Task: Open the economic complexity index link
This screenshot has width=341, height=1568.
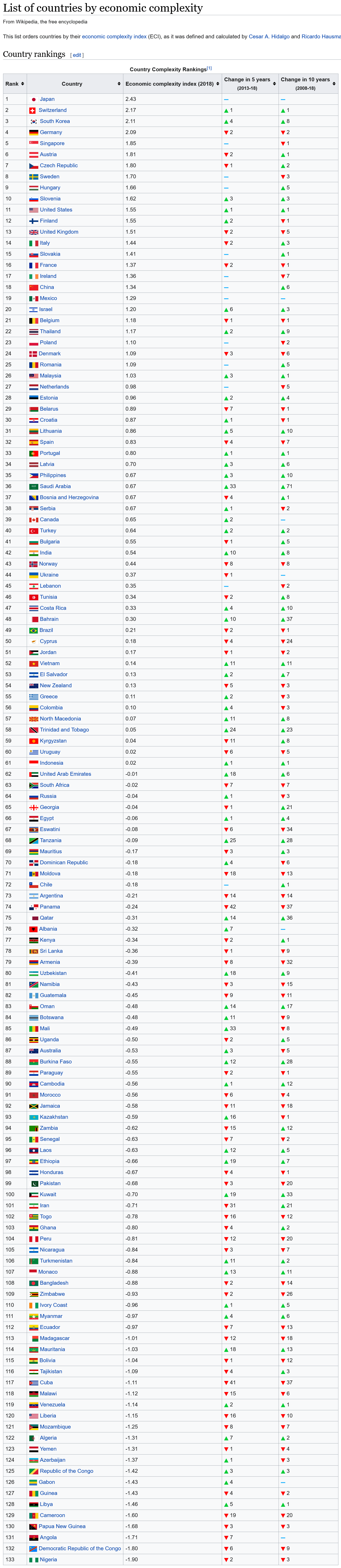Action: click(114, 37)
